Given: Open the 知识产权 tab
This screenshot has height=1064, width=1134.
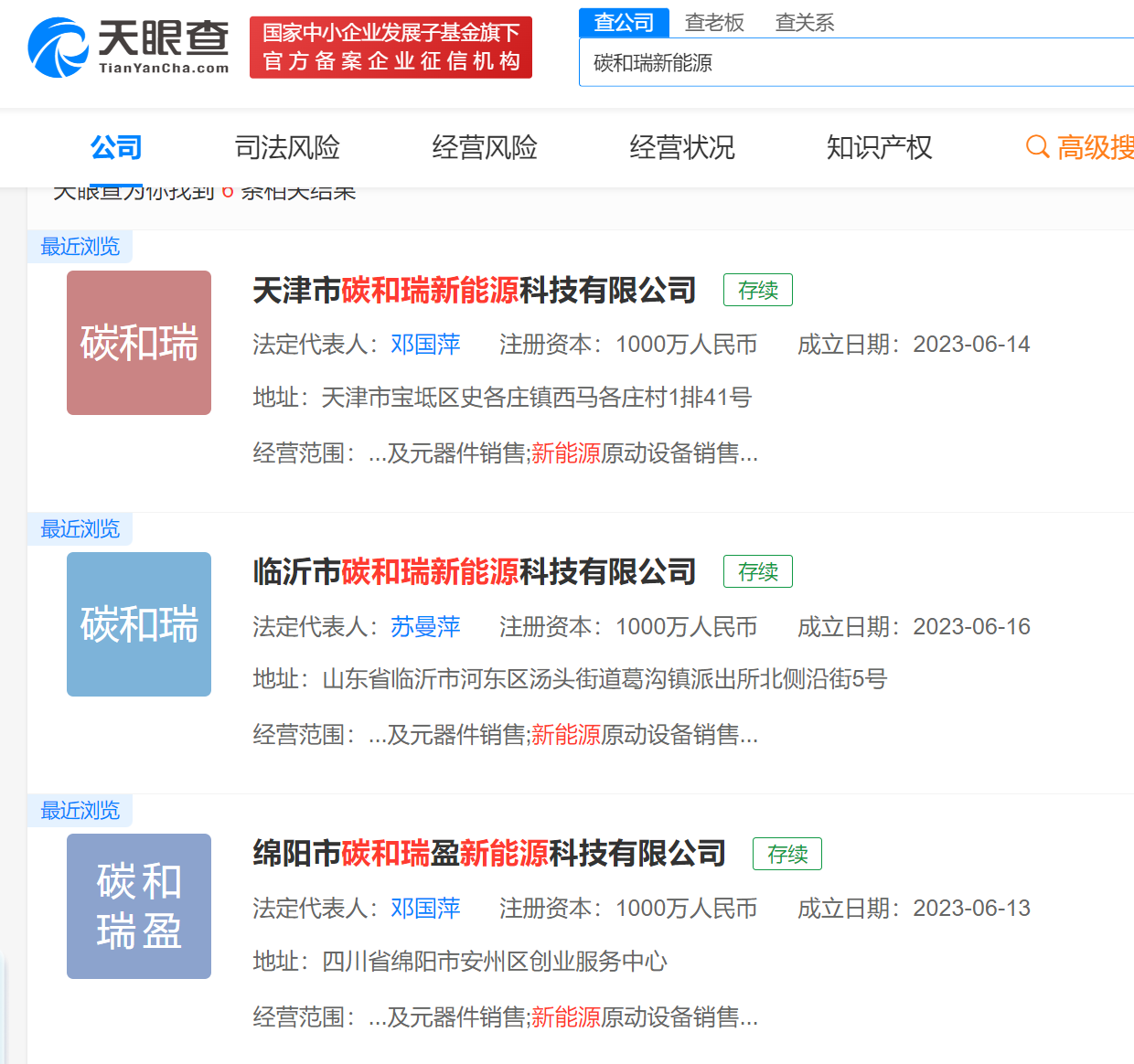Looking at the screenshot, I should click(x=879, y=146).
